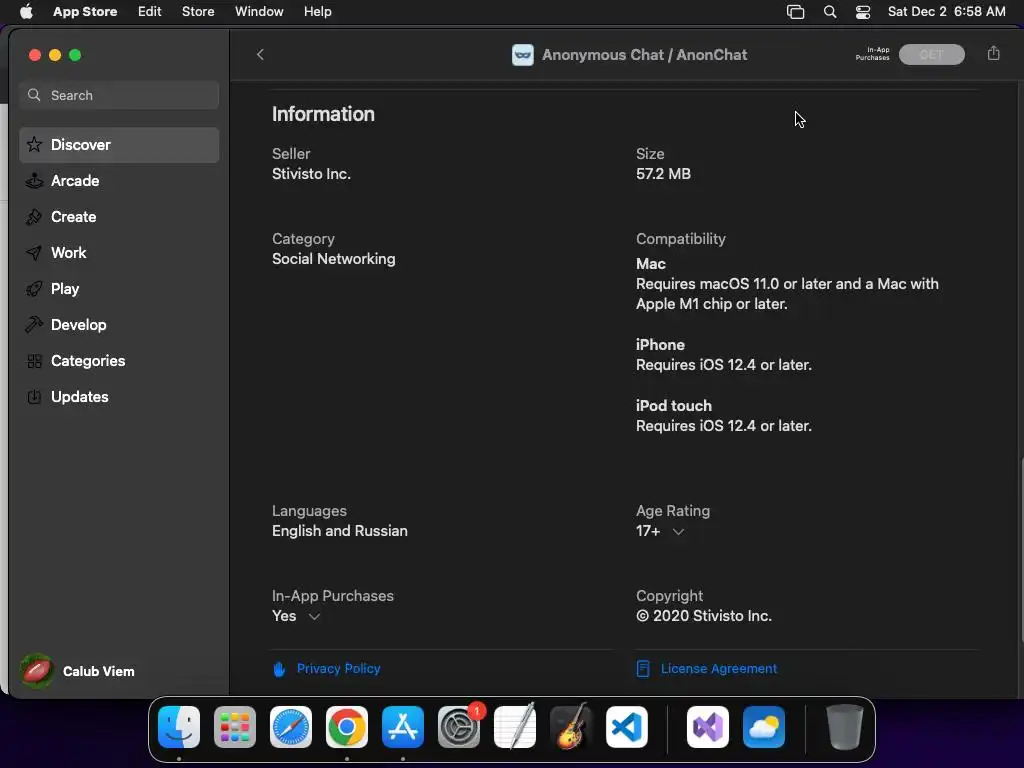1024x768 pixels.
Task: Open the App Store menu
Action: click(x=85, y=12)
